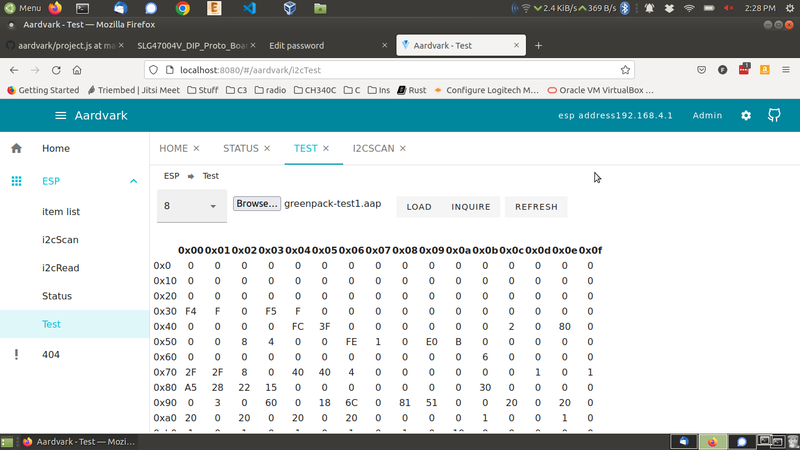Switch to the HOME app tab
Viewport: 800px width, 450px height.
(173, 148)
